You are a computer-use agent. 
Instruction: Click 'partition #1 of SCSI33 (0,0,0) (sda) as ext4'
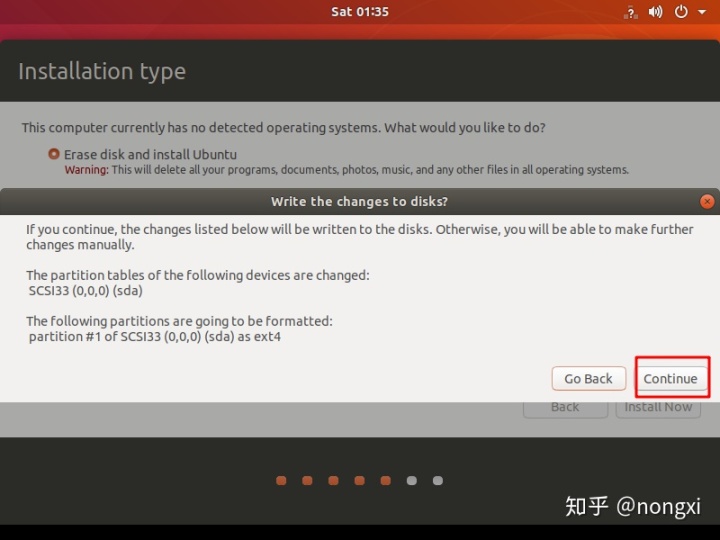(155, 337)
